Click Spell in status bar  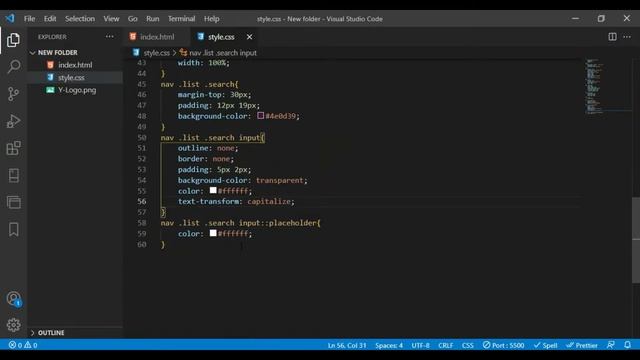pos(545,345)
